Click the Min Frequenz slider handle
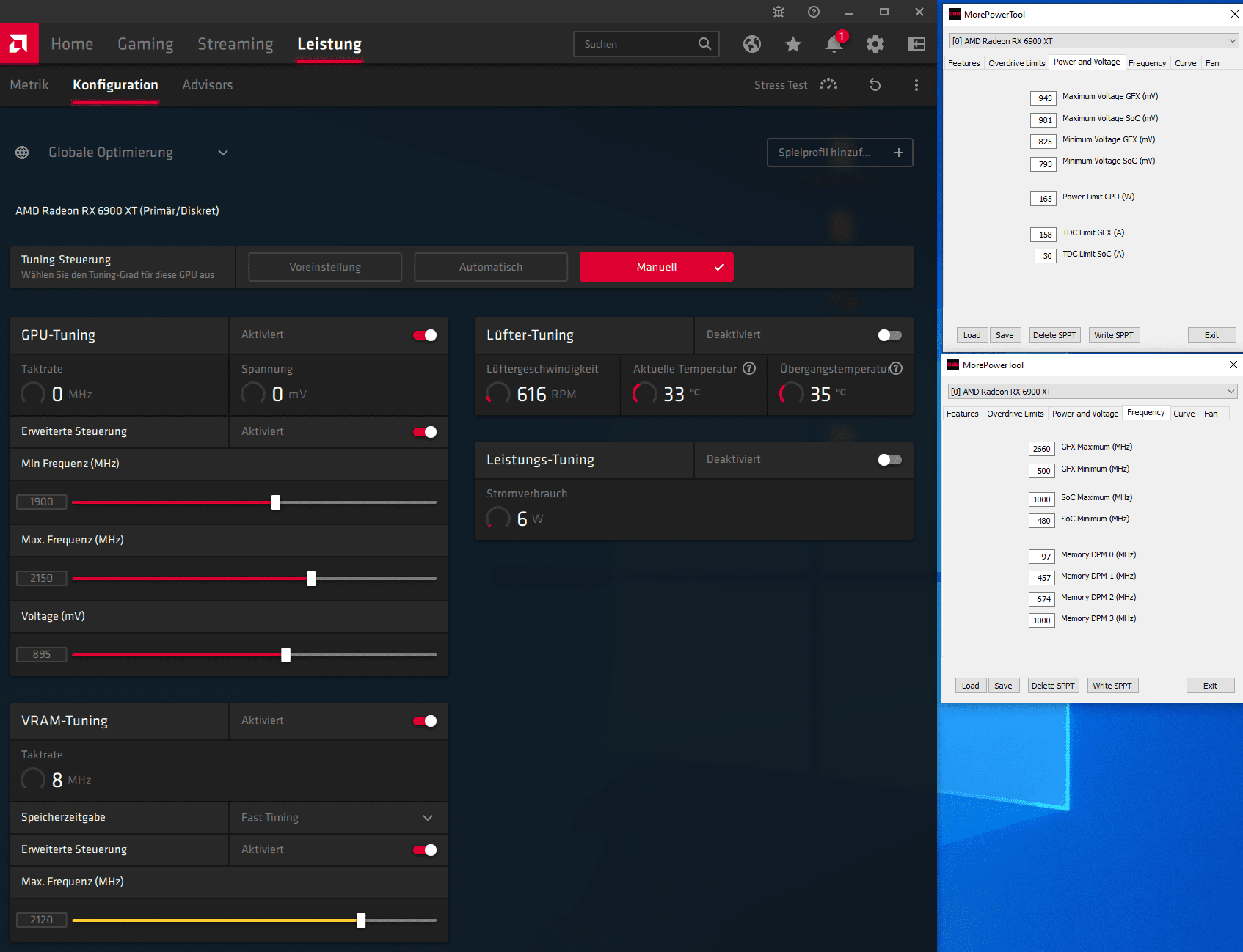The width and height of the screenshot is (1243, 952). click(x=276, y=502)
